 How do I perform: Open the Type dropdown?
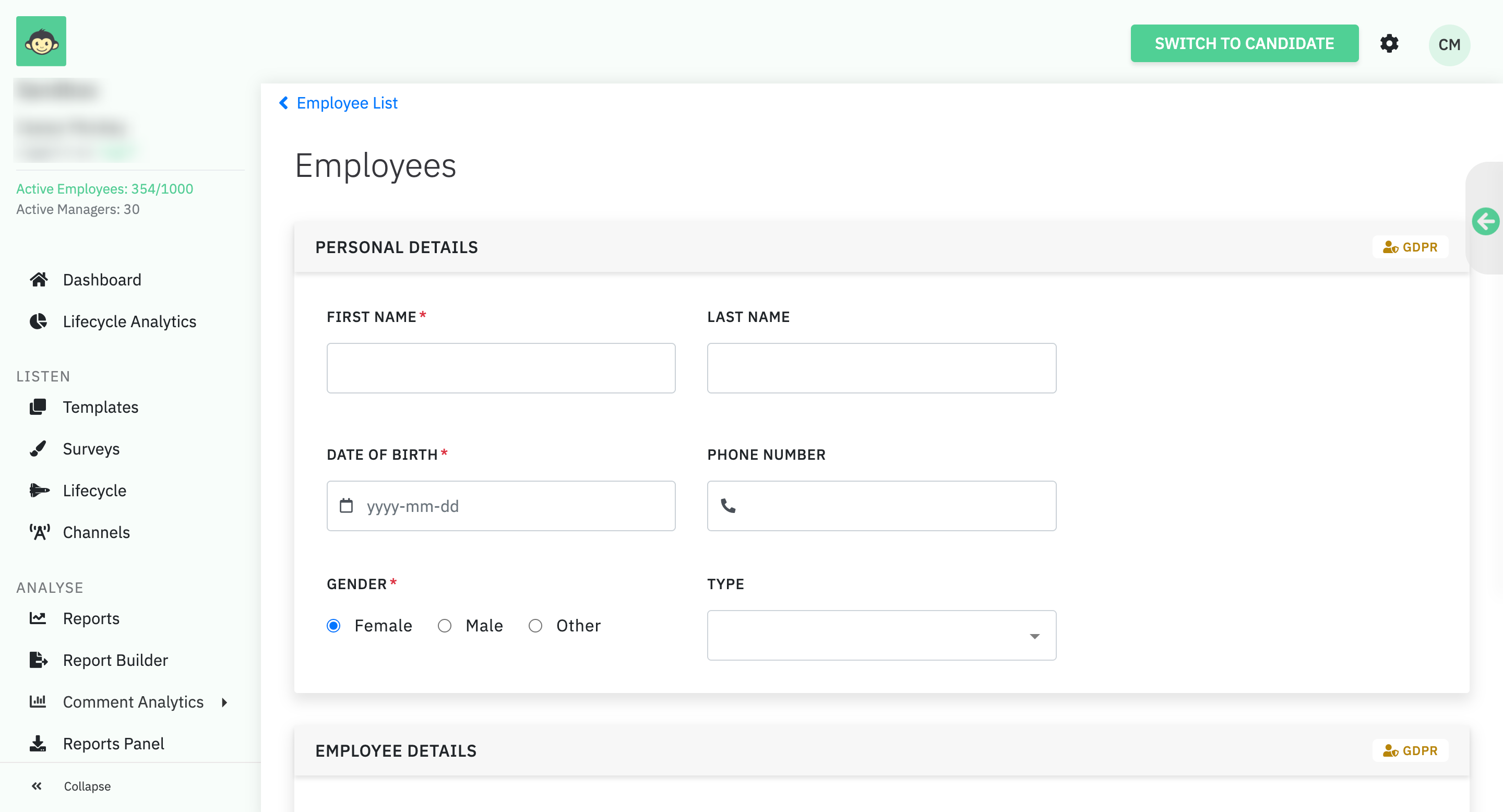(881, 636)
